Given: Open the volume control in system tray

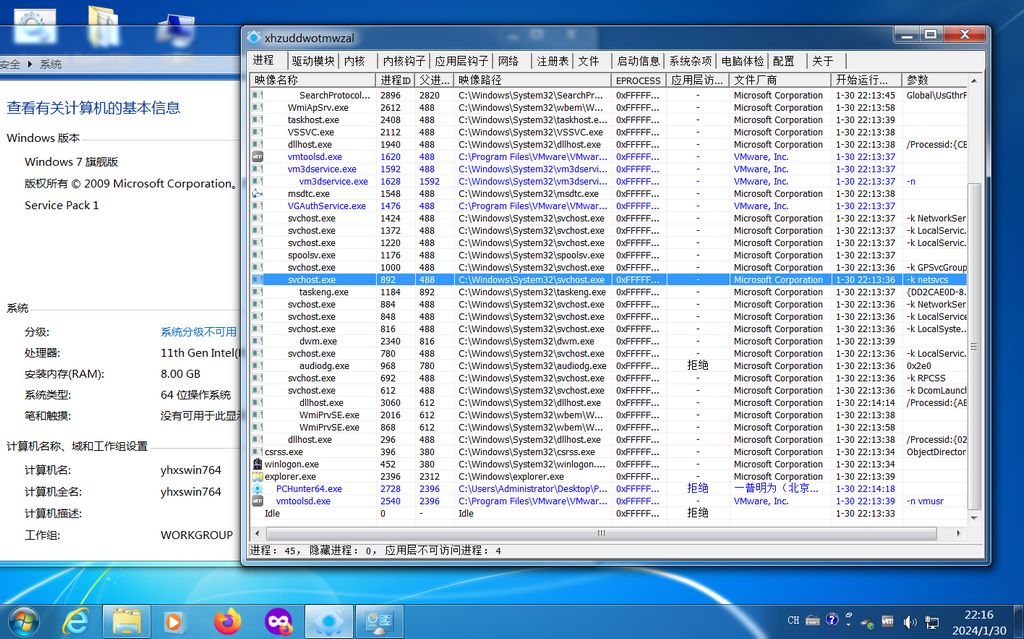Looking at the screenshot, I should (909, 621).
